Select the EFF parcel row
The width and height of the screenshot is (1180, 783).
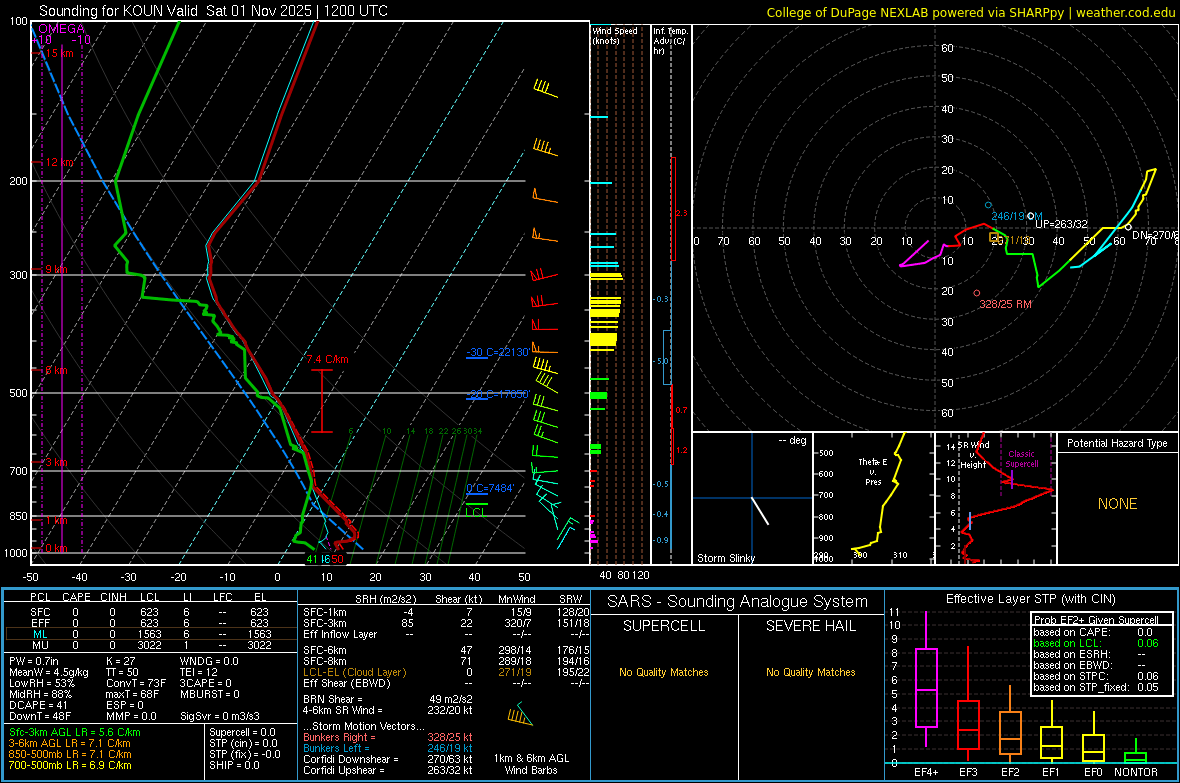point(150,623)
